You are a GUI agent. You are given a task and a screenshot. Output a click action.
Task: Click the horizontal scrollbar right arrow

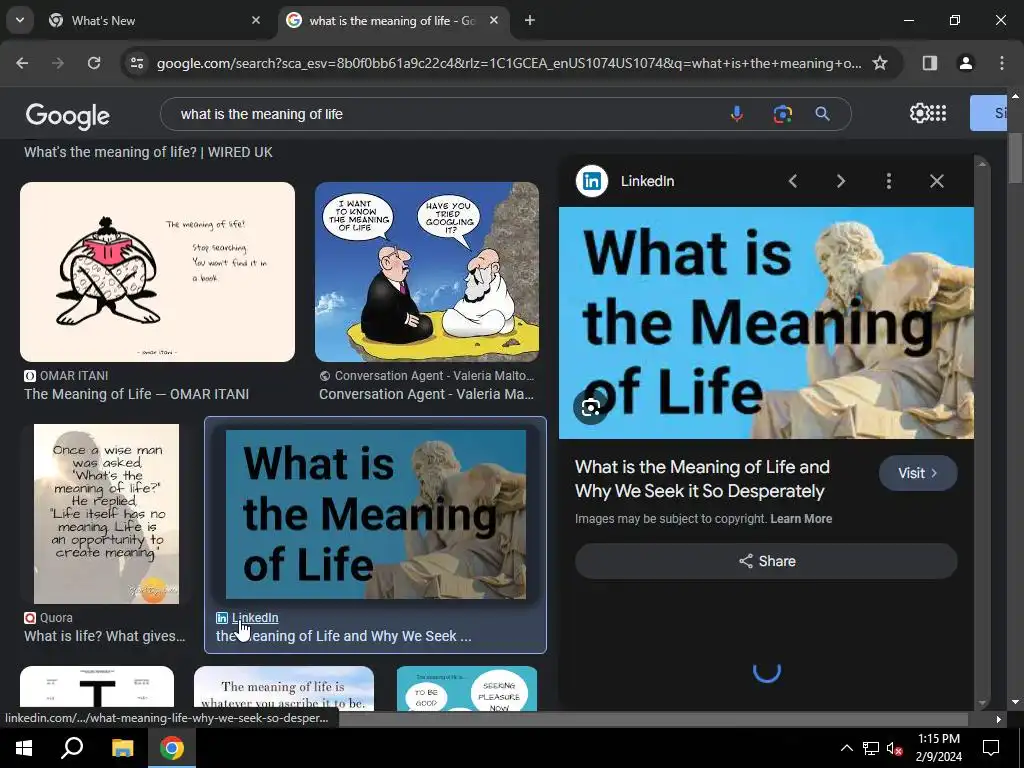point(998,719)
